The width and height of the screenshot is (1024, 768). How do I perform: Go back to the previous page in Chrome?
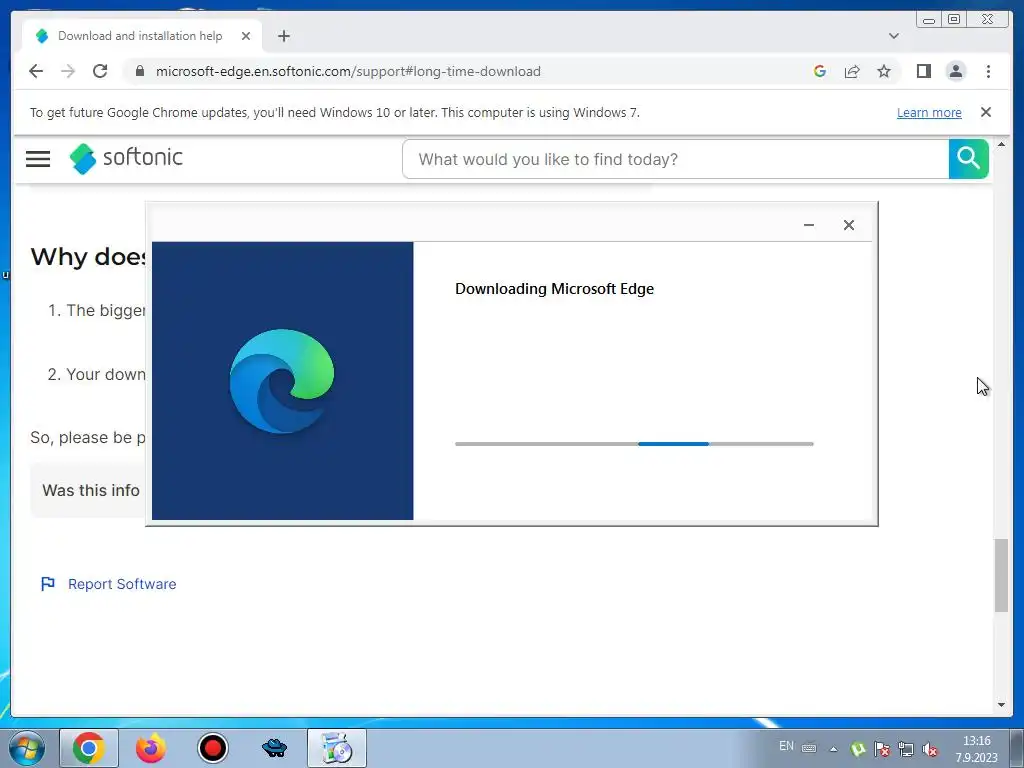(x=36, y=71)
